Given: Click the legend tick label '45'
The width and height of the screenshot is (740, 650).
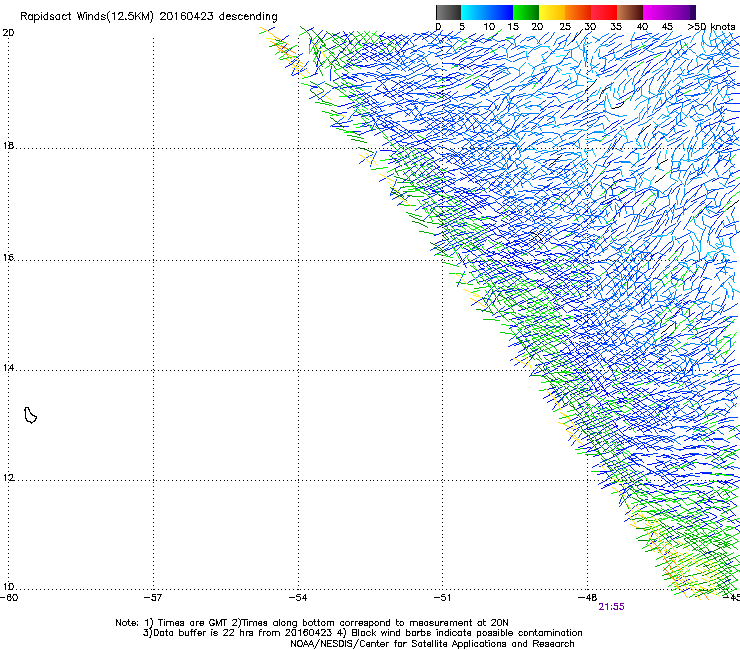Looking at the screenshot, I should 667,27.
